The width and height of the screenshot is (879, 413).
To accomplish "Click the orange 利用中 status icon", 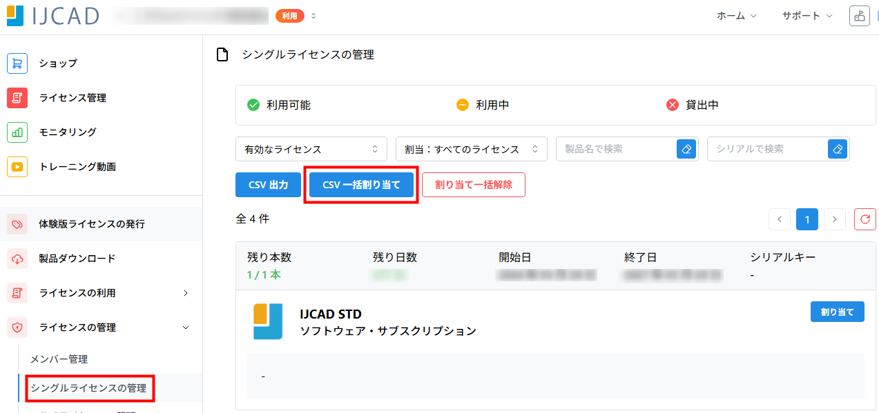I will [462, 105].
